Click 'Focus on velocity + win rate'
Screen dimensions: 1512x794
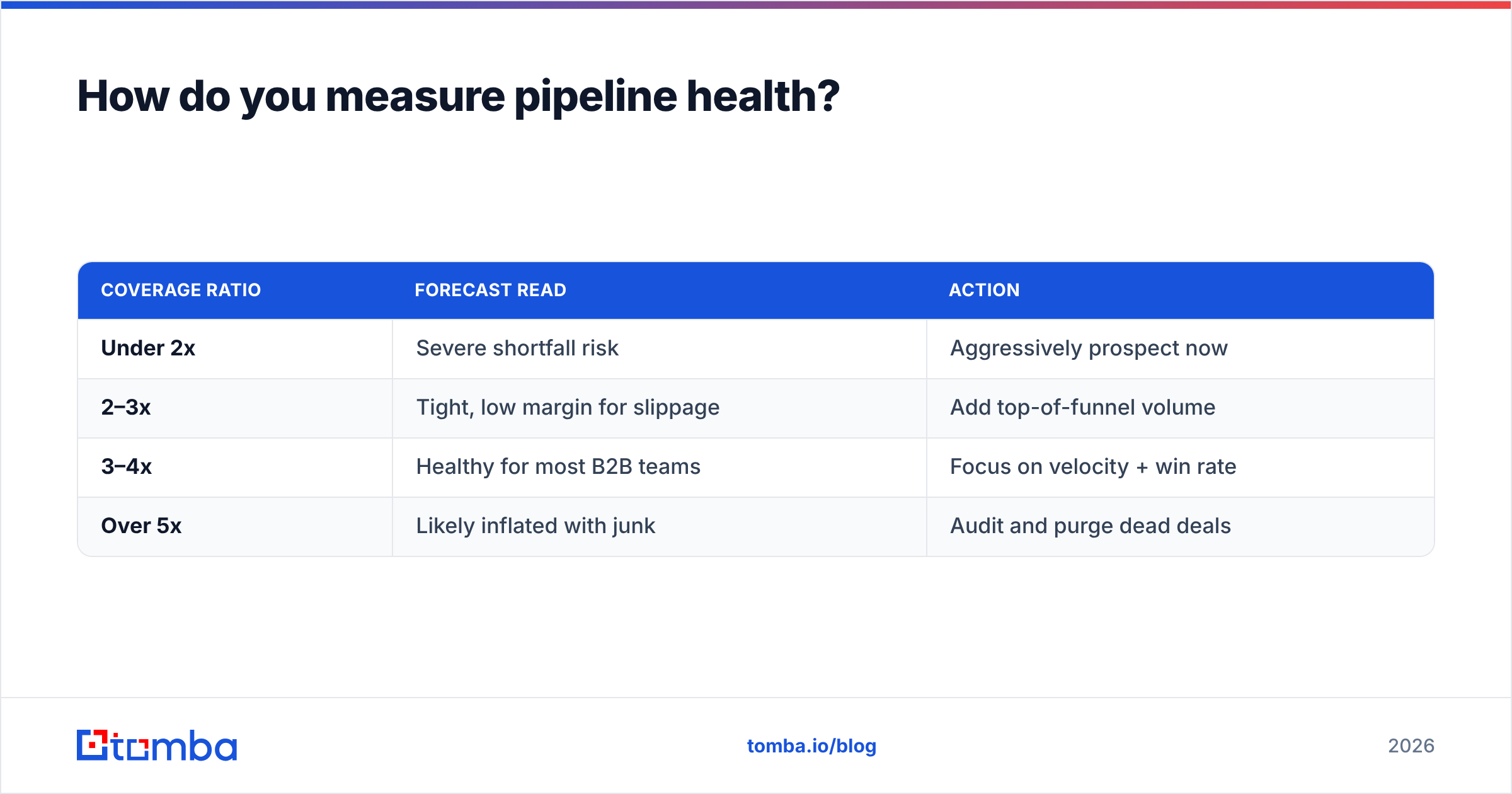(x=1093, y=466)
